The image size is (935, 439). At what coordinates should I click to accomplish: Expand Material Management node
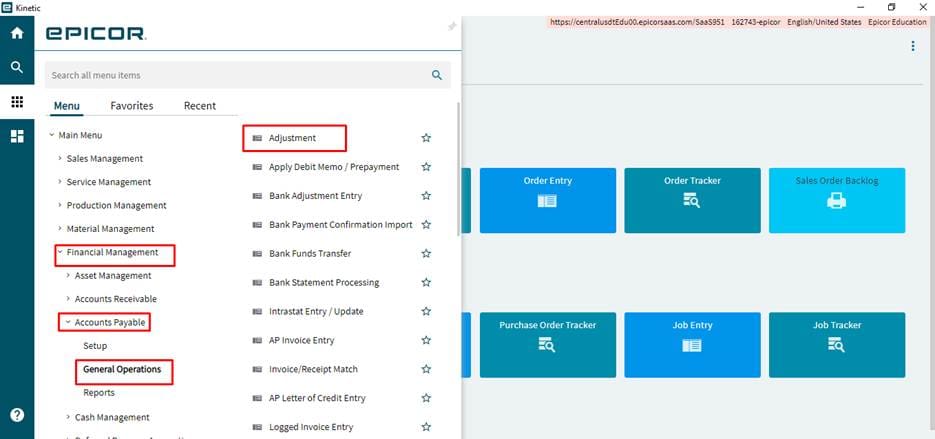pyautogui.click(x=60, y=228)
